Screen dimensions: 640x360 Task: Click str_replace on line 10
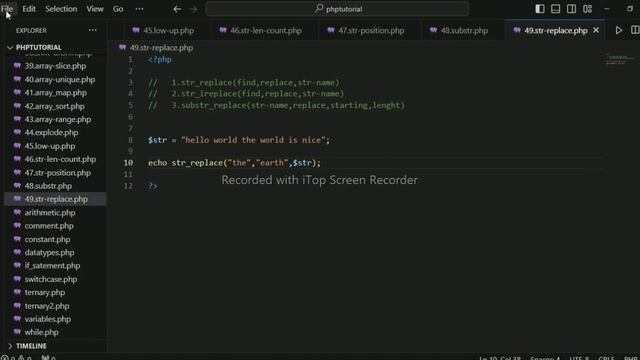point(197,163)
